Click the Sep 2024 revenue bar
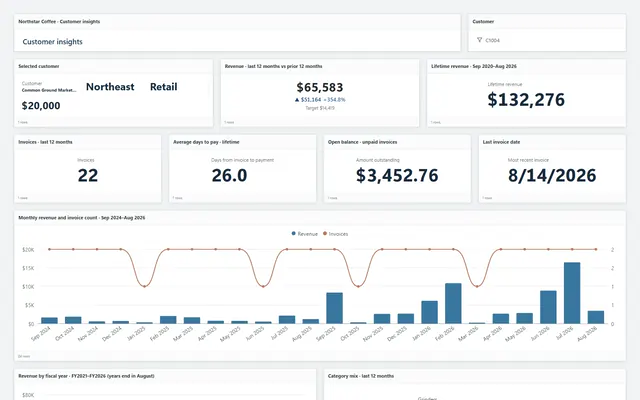This screenshot has width=640, height=400. coord(49,320)
